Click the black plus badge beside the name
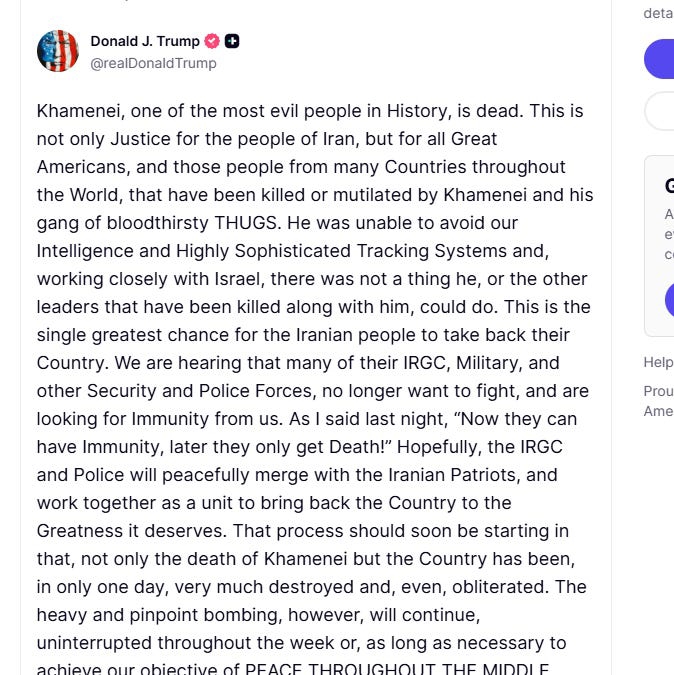Viewport: 674px width, 675px height. point(232,41)
